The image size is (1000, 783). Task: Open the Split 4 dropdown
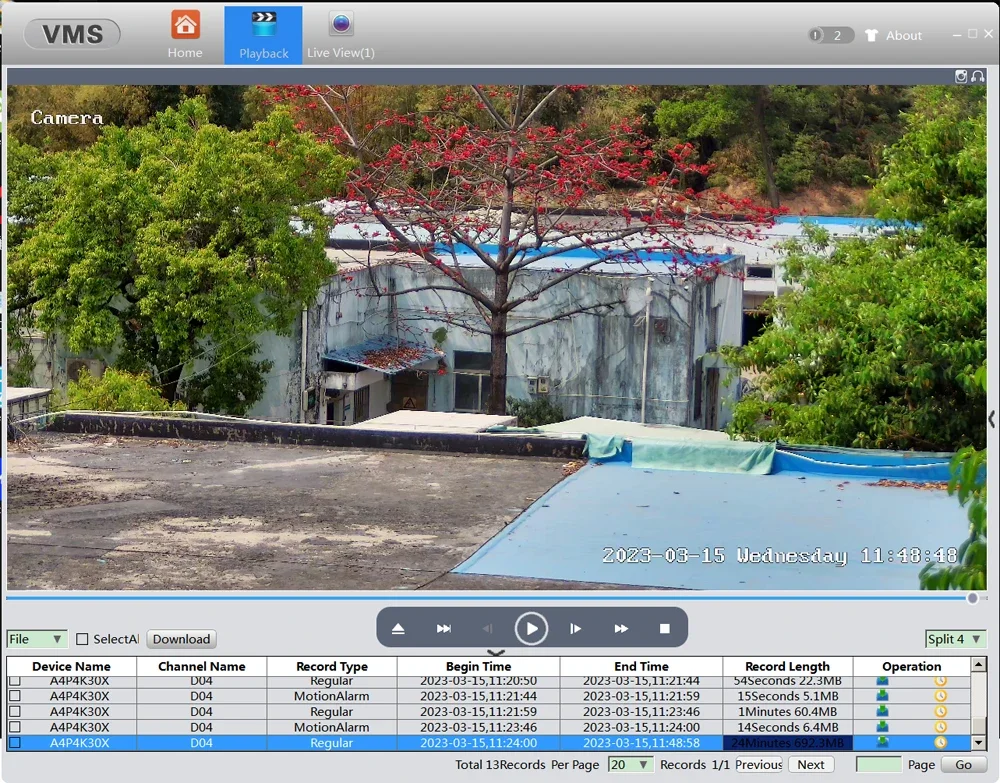pos(955,639)
